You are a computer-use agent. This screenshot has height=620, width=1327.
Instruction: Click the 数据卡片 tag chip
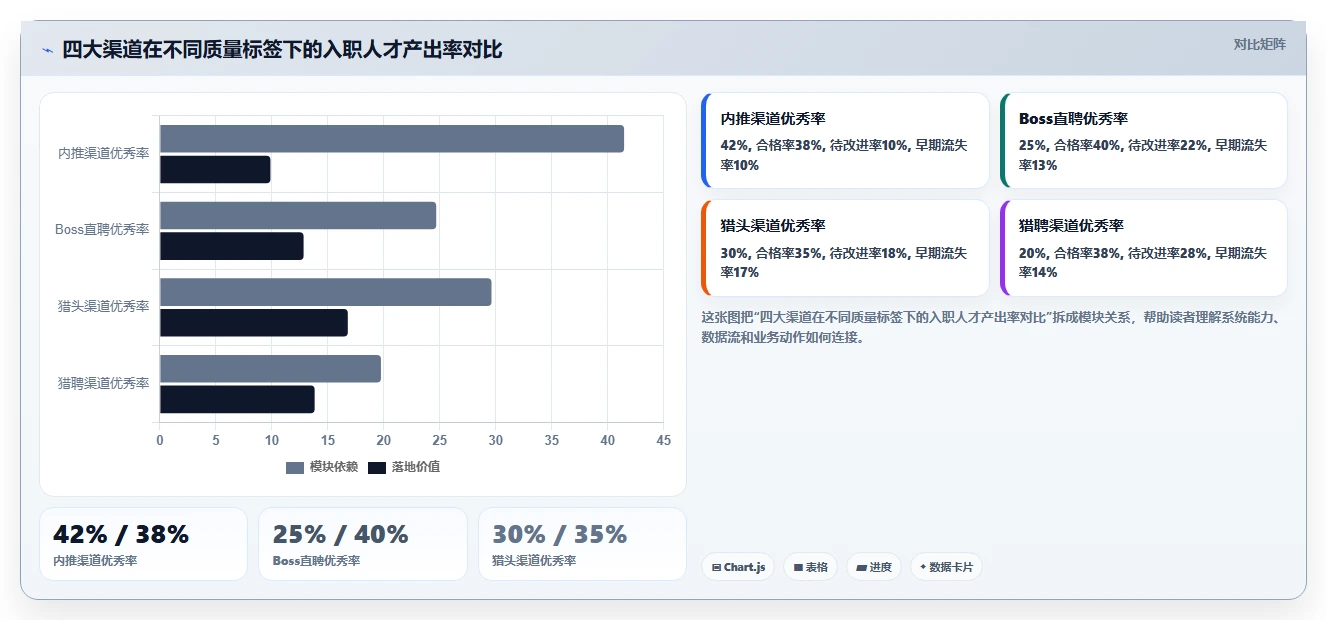tap(946, 567)
